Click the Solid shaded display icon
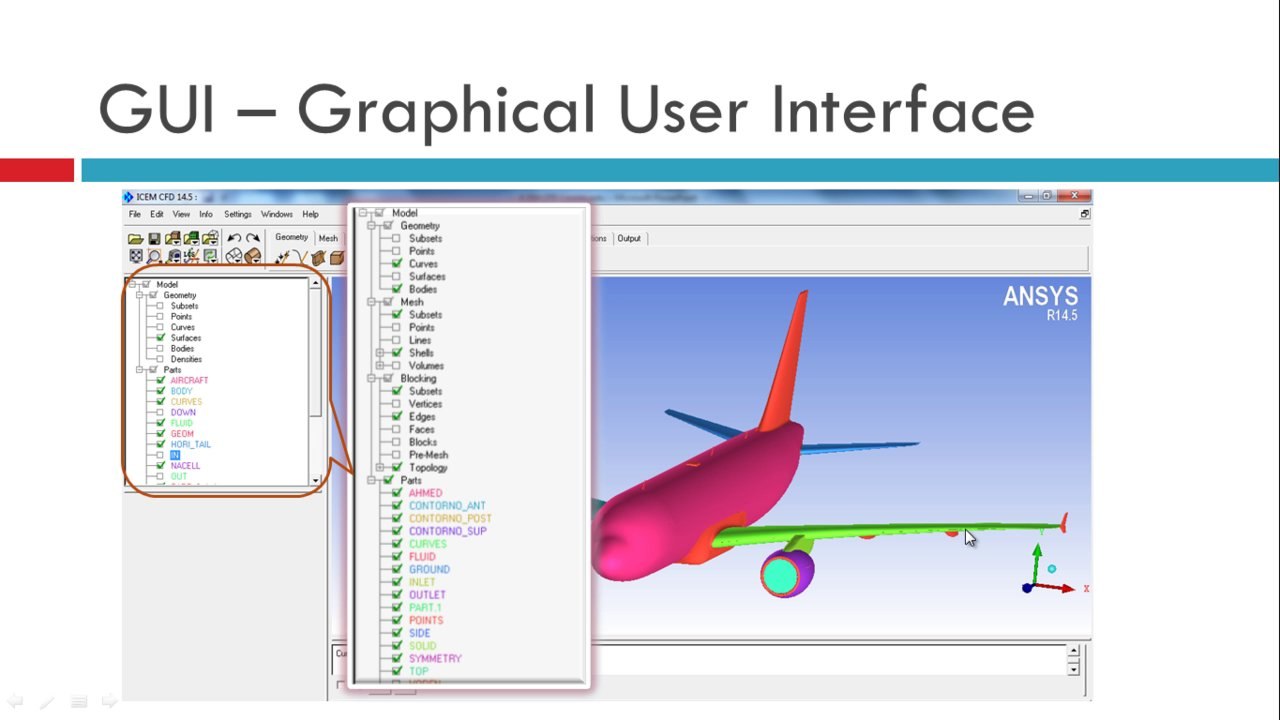Viewport: 1280px width, 720px height. point(252,257)
